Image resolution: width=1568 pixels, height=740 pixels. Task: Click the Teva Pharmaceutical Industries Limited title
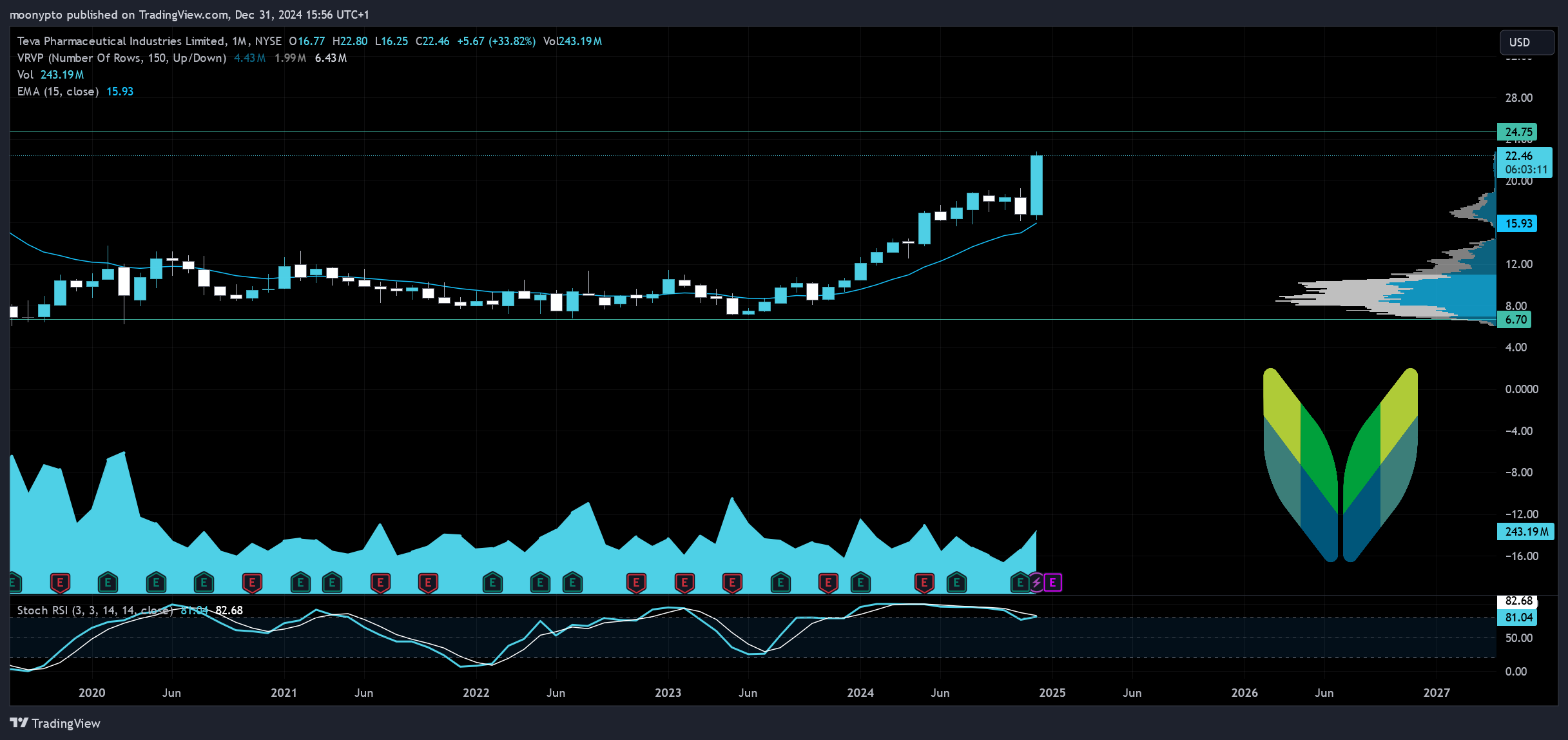click(121, 41)
